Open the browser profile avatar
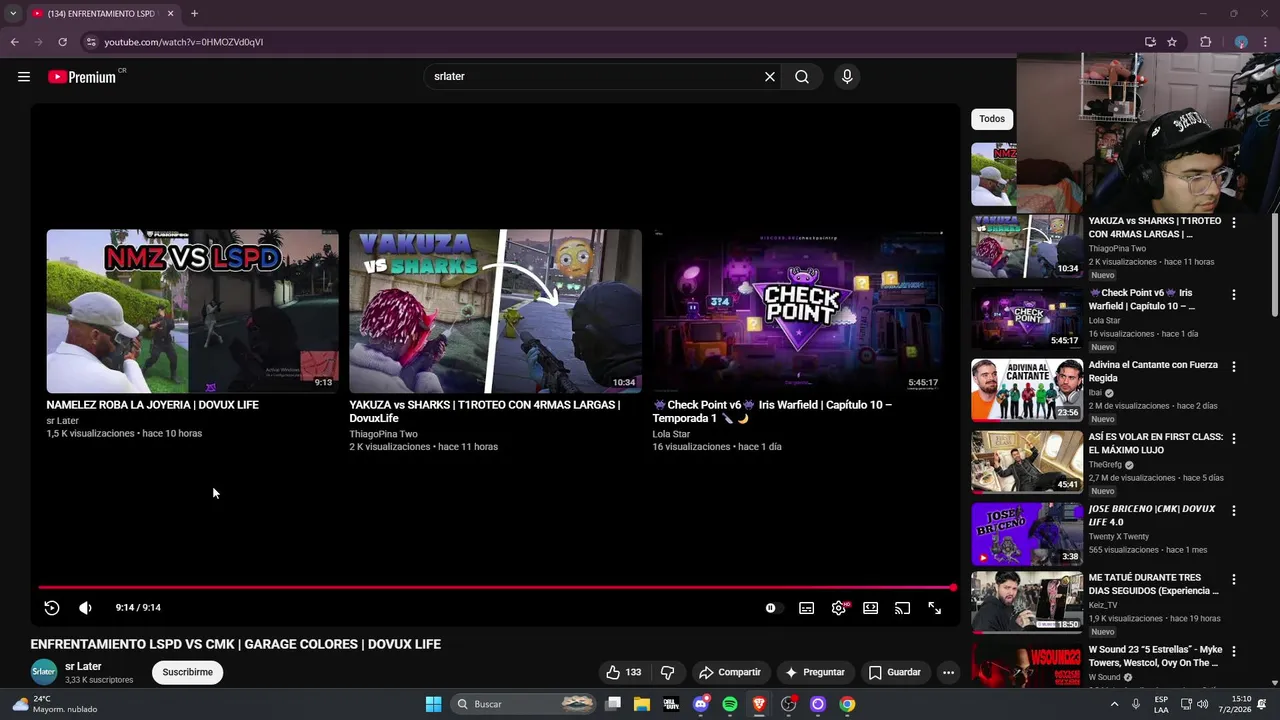Image resolution: width=1280 pixels, height=720 pixels. tap(1241, 42)
